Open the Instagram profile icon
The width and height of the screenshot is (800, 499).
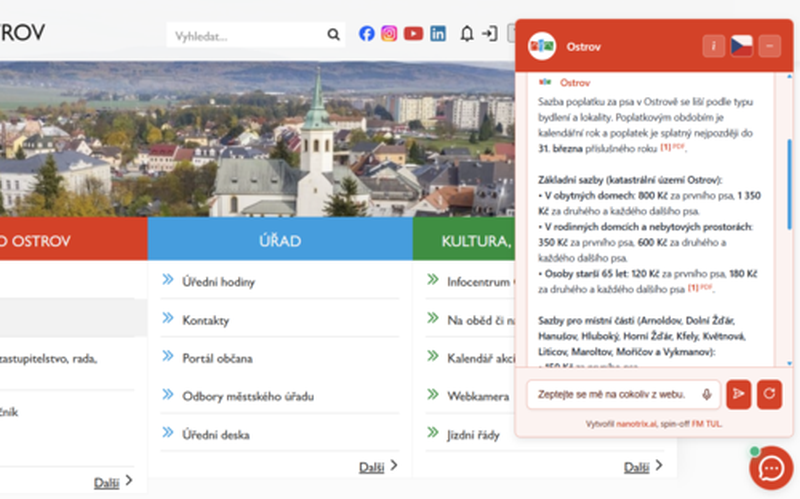click(x=390, y=33)
